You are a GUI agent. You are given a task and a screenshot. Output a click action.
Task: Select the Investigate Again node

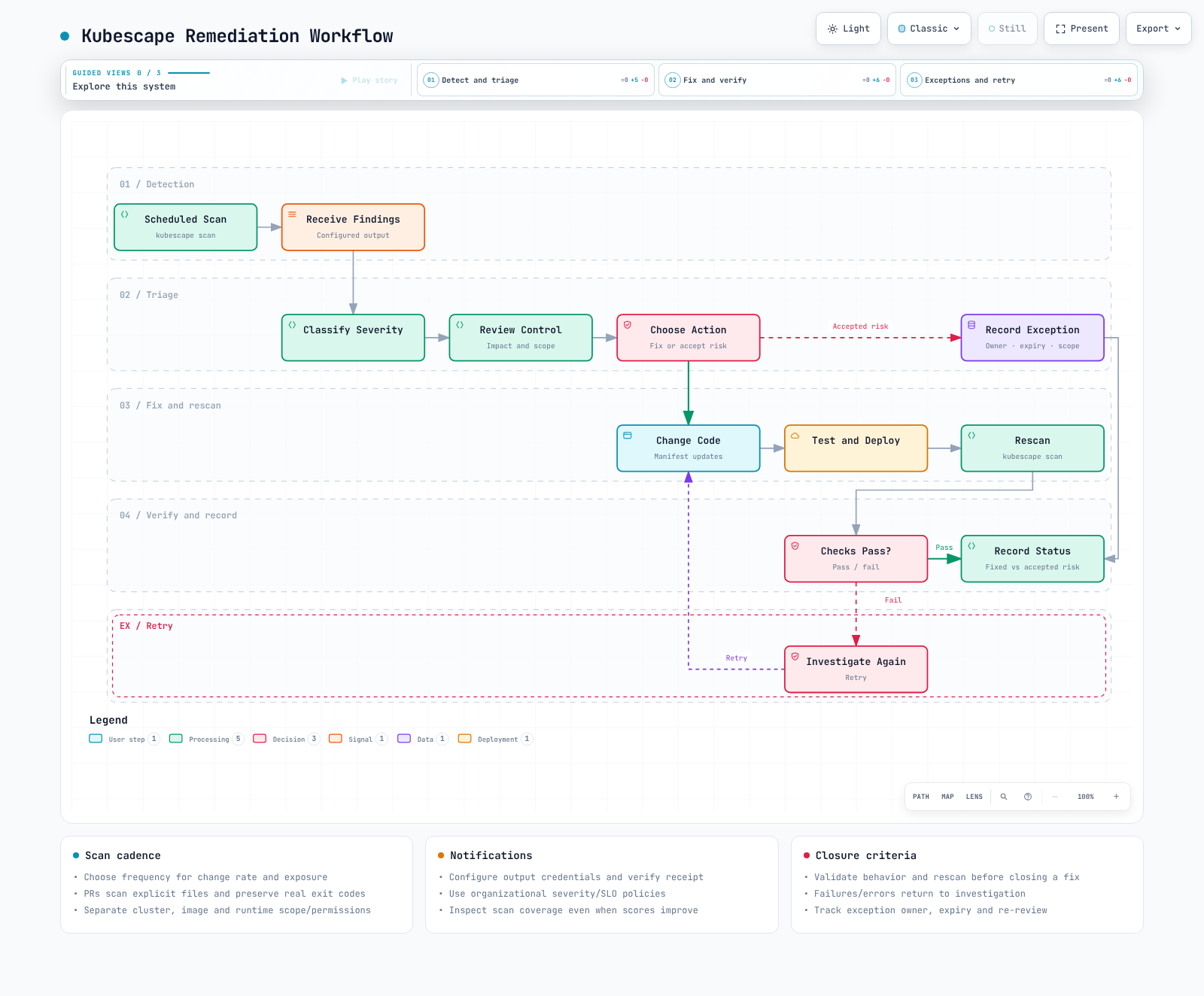pyautogui.click(x=856, y=670)
